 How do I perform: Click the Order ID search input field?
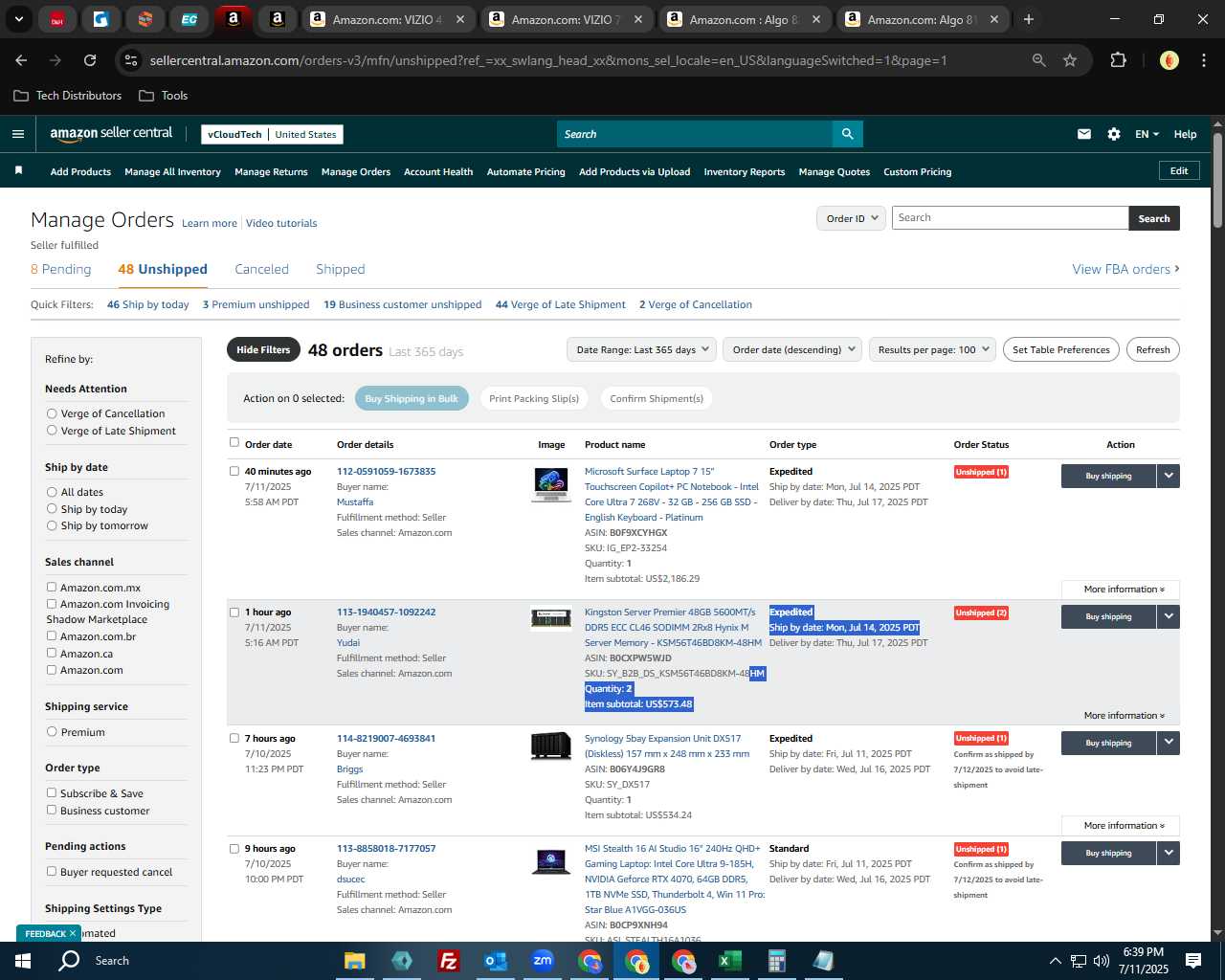coord(1010,218)
